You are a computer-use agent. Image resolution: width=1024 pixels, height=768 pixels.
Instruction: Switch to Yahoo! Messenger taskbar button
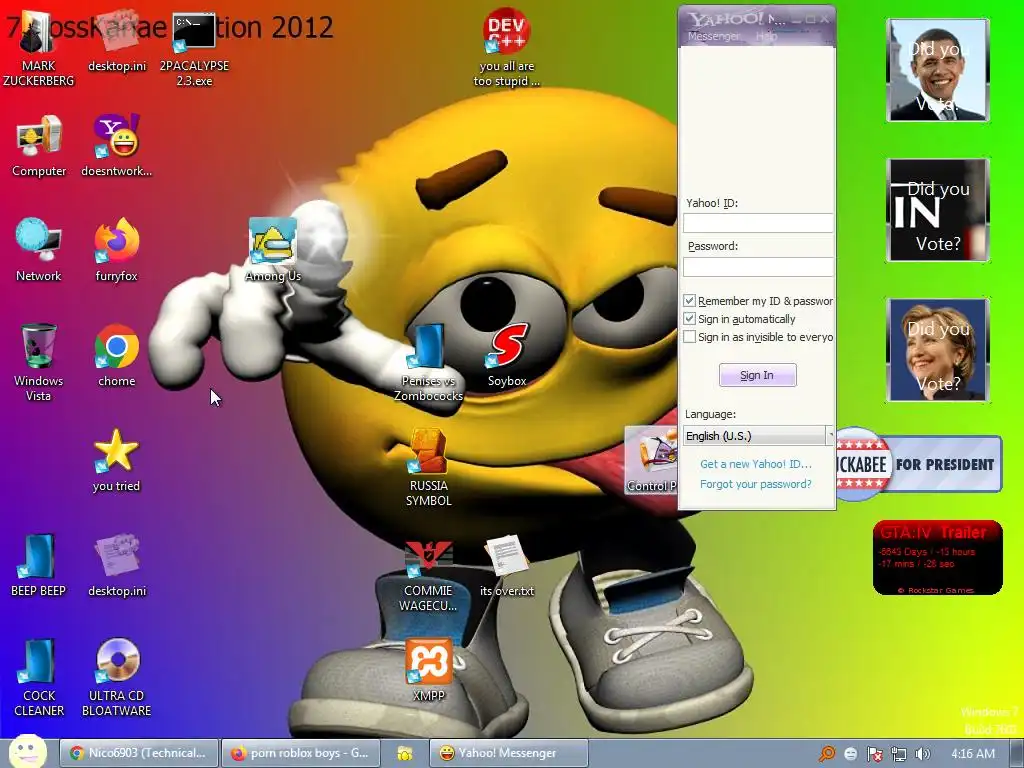(509, 753)
